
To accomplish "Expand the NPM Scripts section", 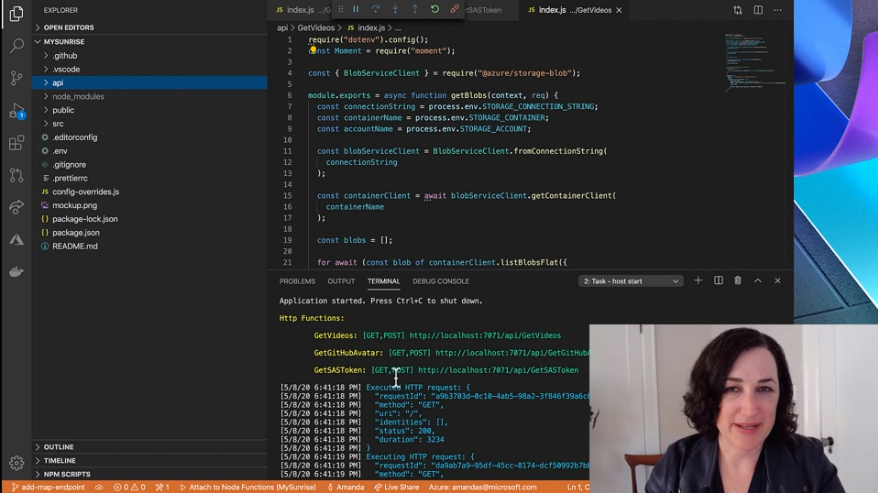I will pyautogui.click(x=66, y=474).
